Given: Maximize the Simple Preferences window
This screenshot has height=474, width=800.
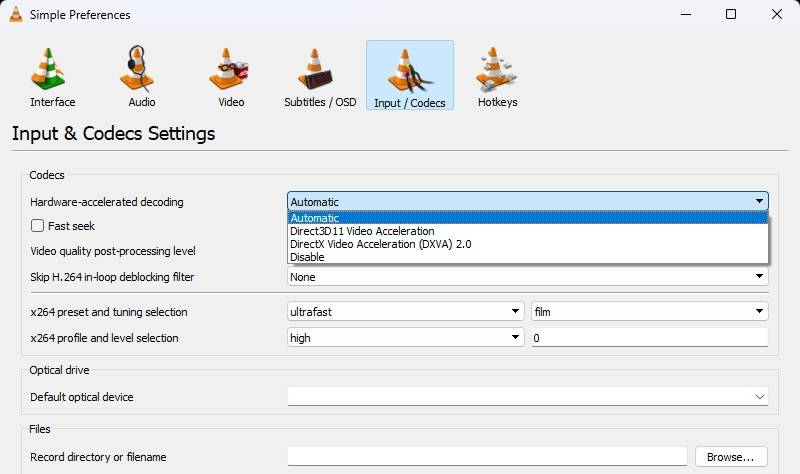Looking at the screenshot, I should click(731, 14).
